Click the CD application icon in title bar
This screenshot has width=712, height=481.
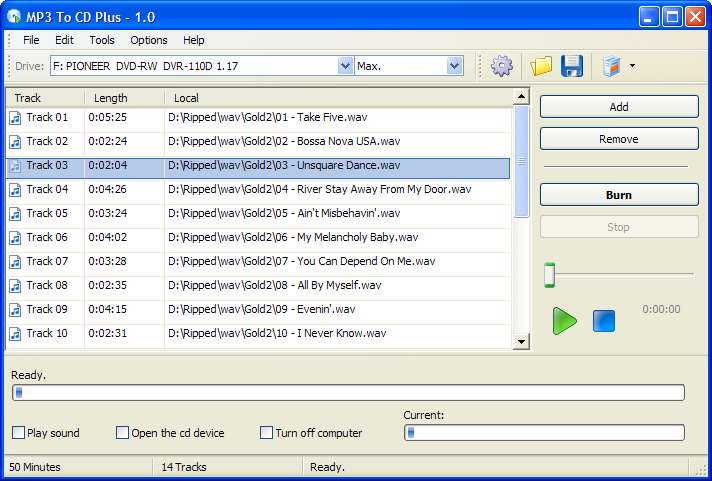(x=15, y=16)
